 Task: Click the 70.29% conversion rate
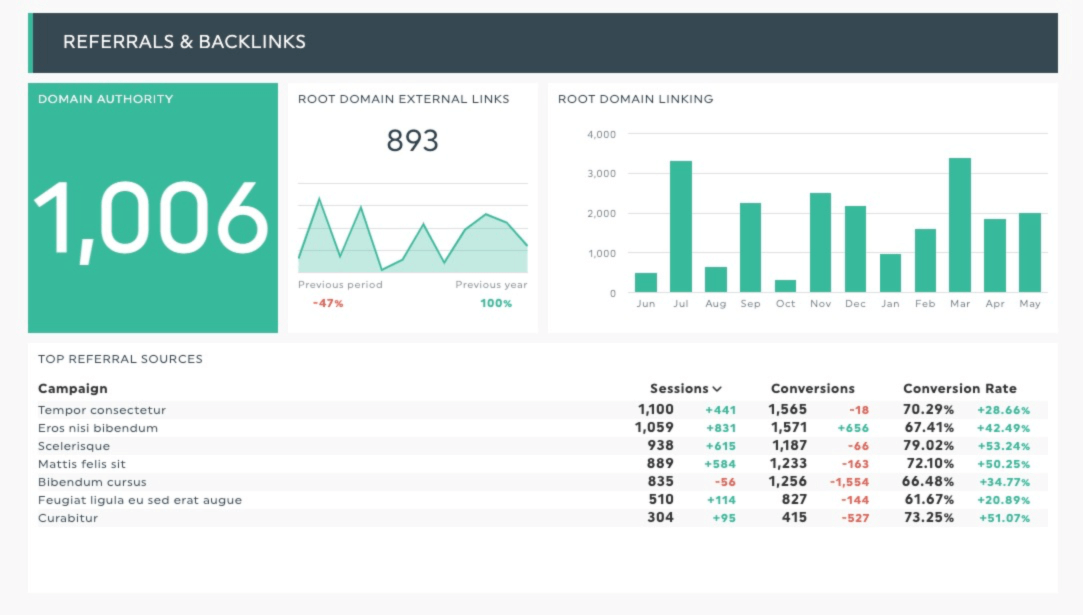pos(928,410)
